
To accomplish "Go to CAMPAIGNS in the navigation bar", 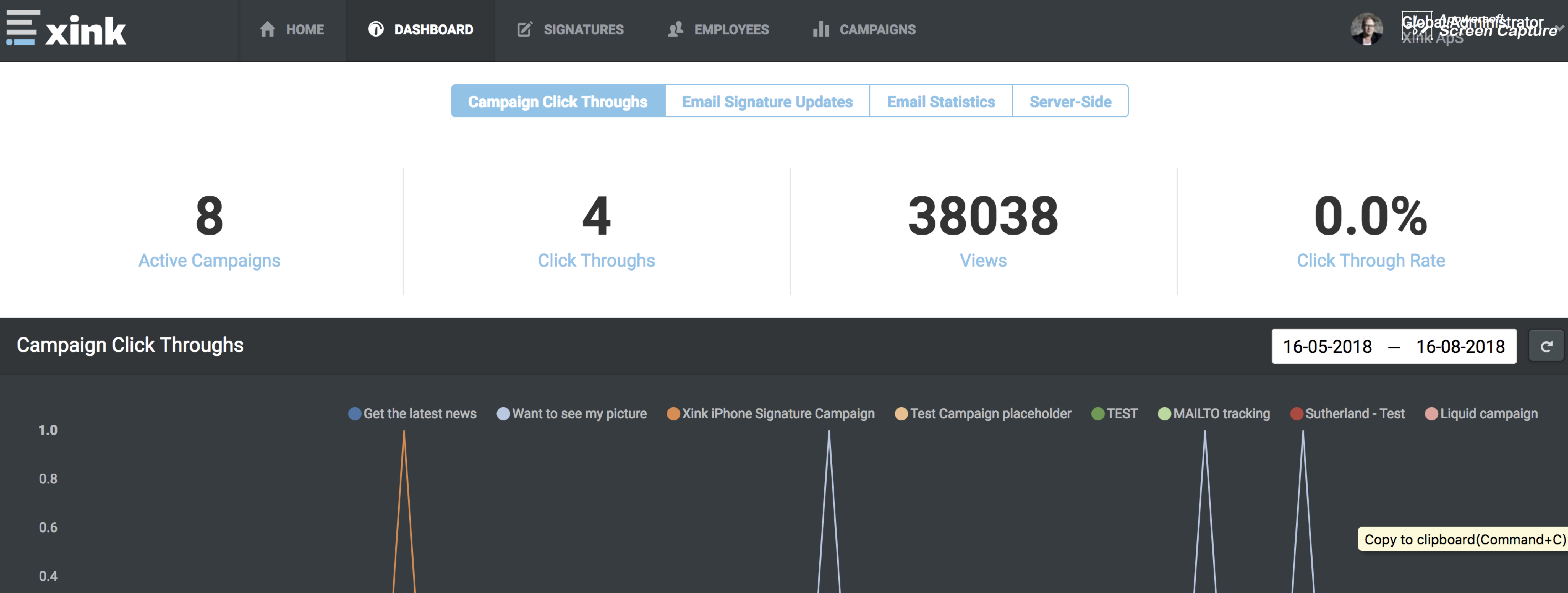I will pyautogui.click(x=864, y=29).
